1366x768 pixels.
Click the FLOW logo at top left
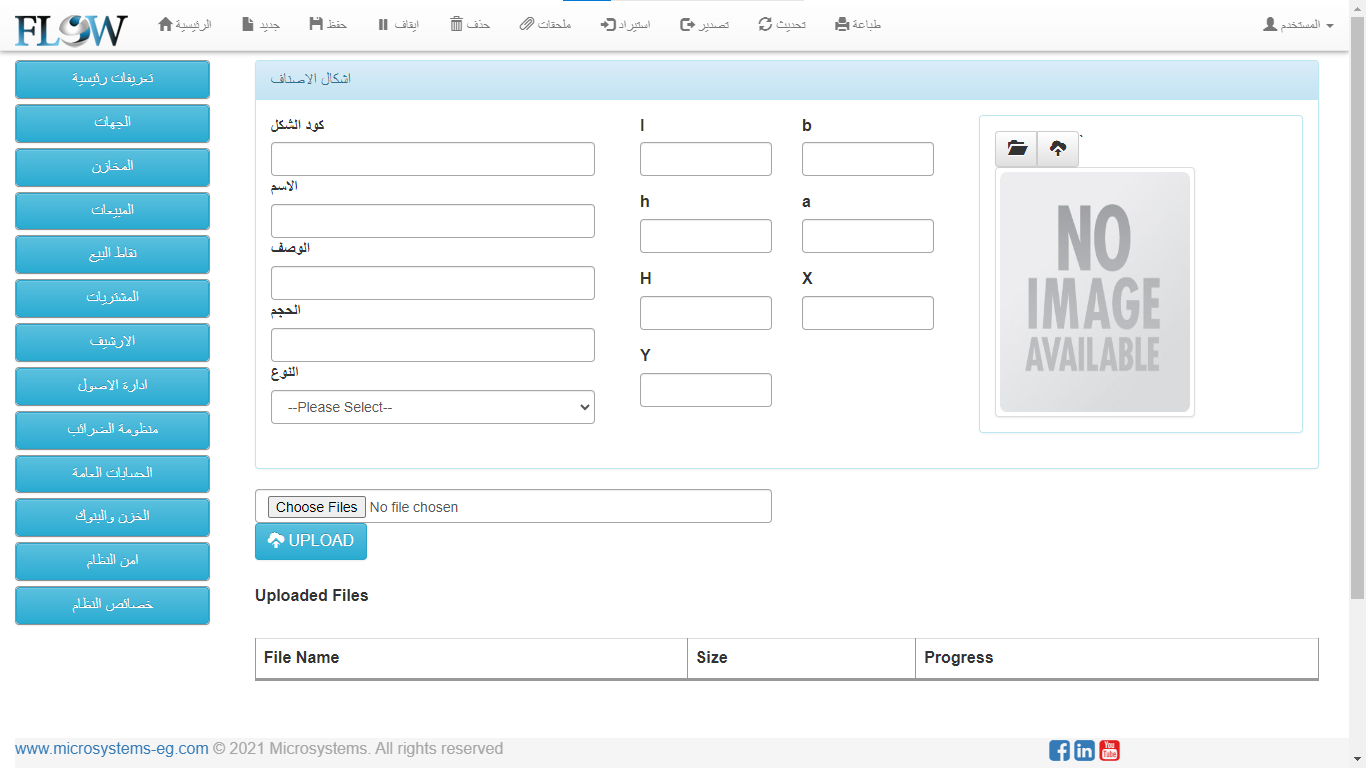pos(71,29)
